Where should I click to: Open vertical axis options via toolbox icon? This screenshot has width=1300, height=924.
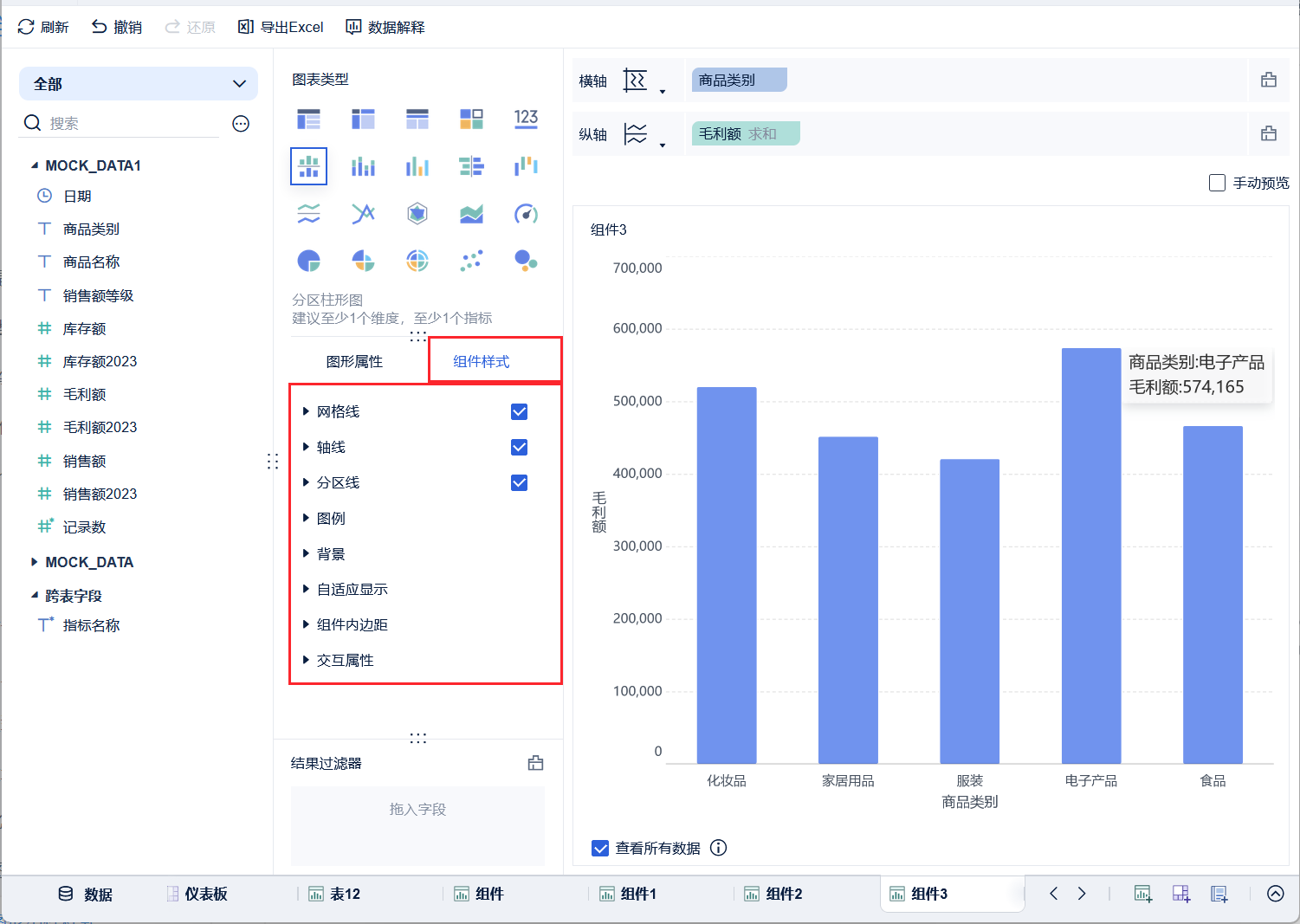(x=1269, y=133)
